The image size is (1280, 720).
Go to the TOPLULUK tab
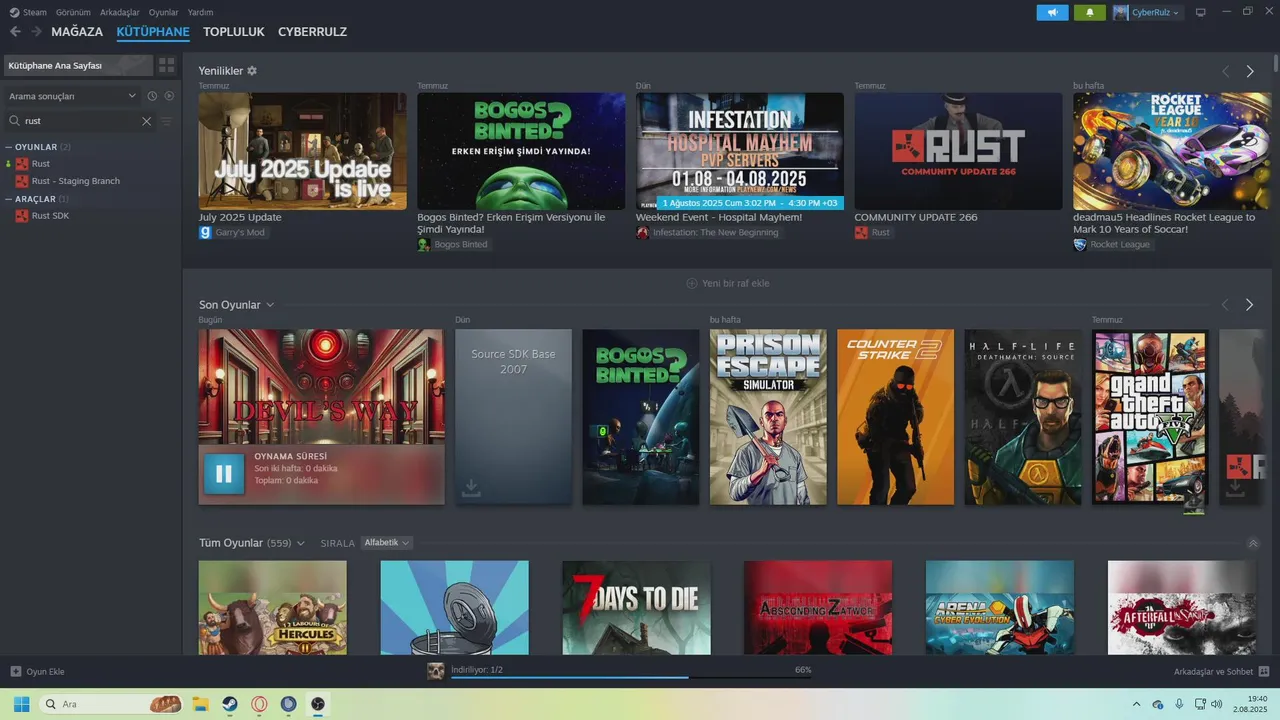pyautogui.click(x=234, y=32)
